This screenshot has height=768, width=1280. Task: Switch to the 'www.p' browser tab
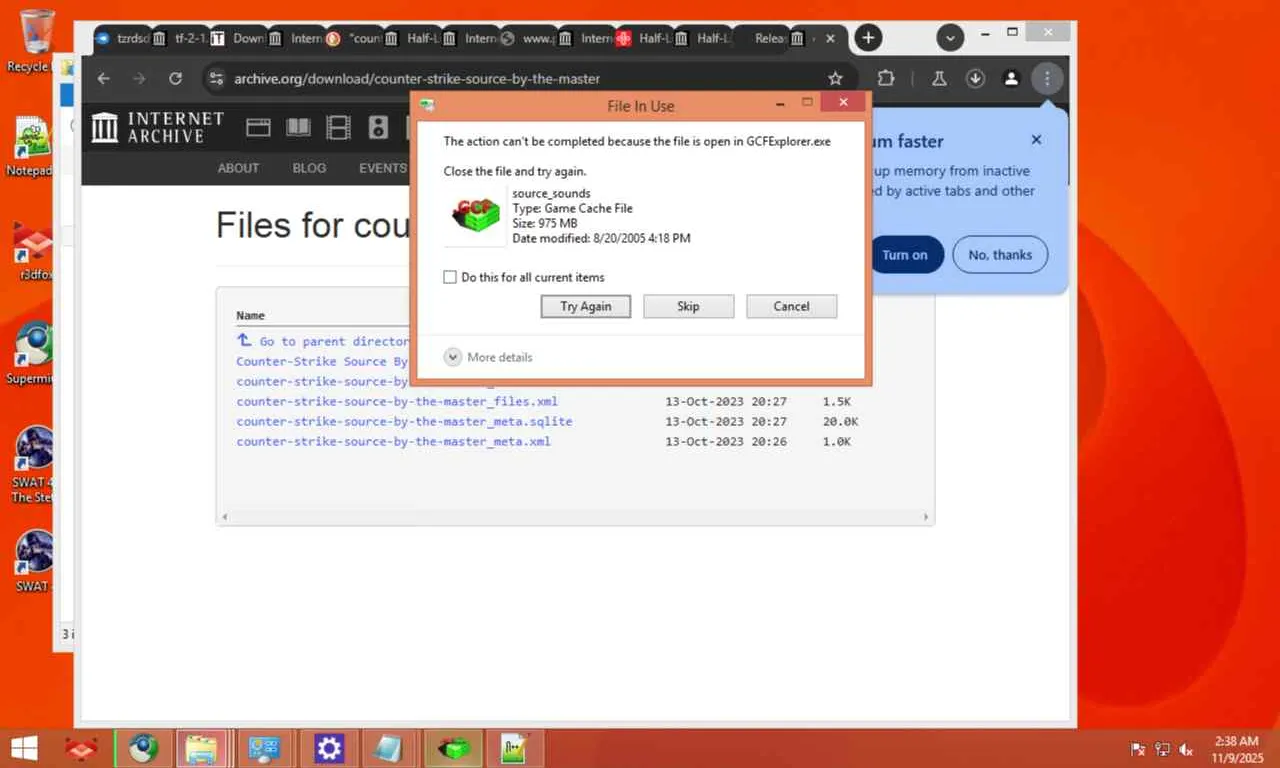coord(528,38)
